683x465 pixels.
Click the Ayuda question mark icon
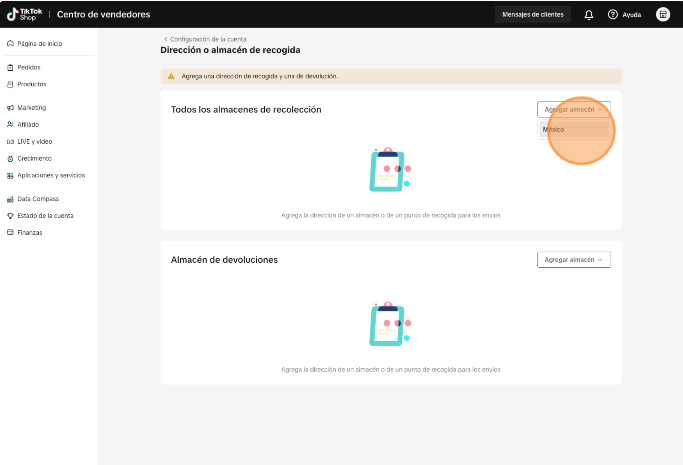(x=612, y=14)
